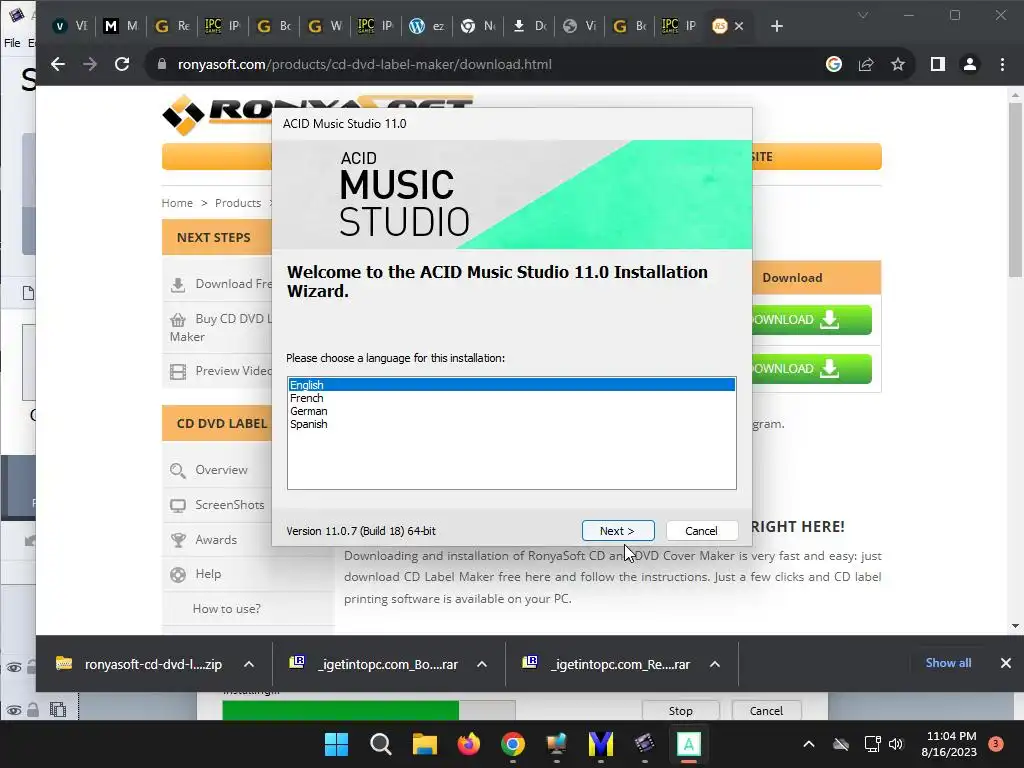Open the Help sidebar link
Image resolution: width=1024 pixels, height=768 pixels.
coord(208,574)
